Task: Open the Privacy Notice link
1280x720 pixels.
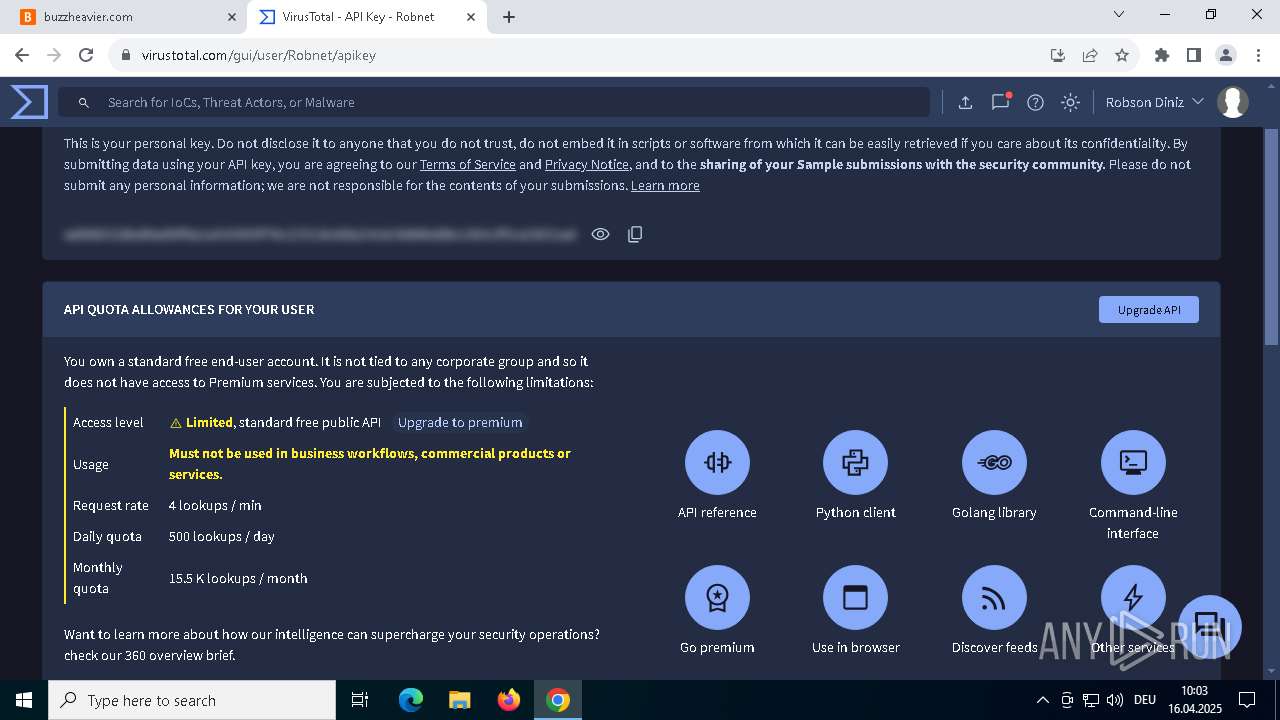Action: [x=587, y=164]
